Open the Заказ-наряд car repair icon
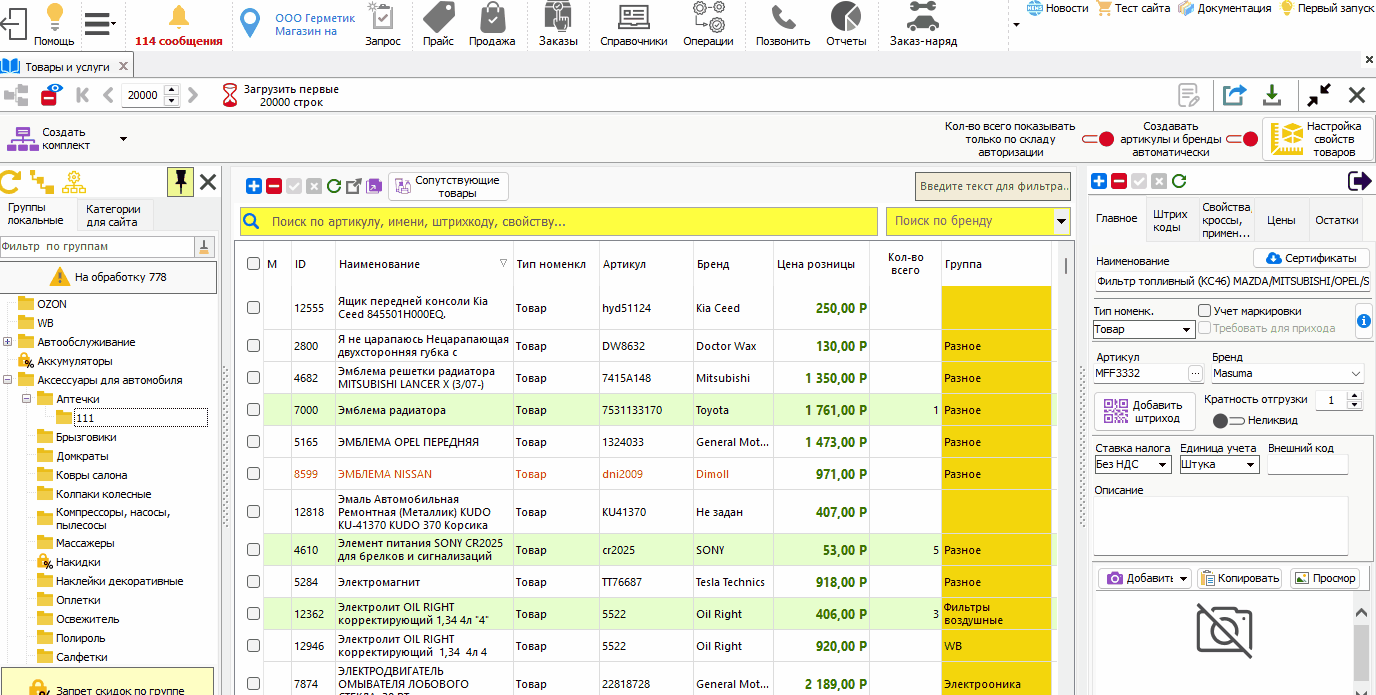Viewport: 1376px width, 695px height. 922,18
